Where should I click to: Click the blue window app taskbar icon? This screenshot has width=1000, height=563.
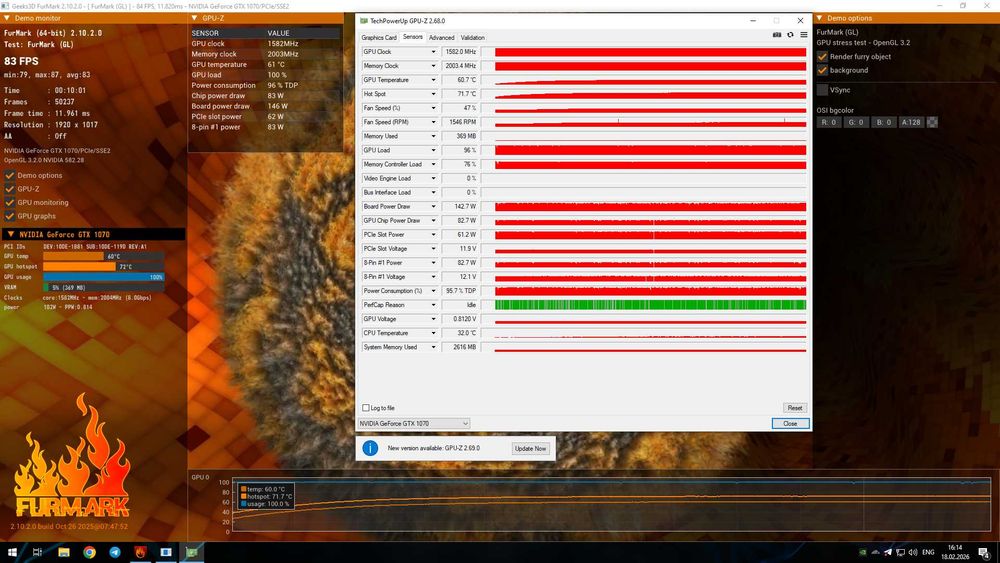[166, 552]
